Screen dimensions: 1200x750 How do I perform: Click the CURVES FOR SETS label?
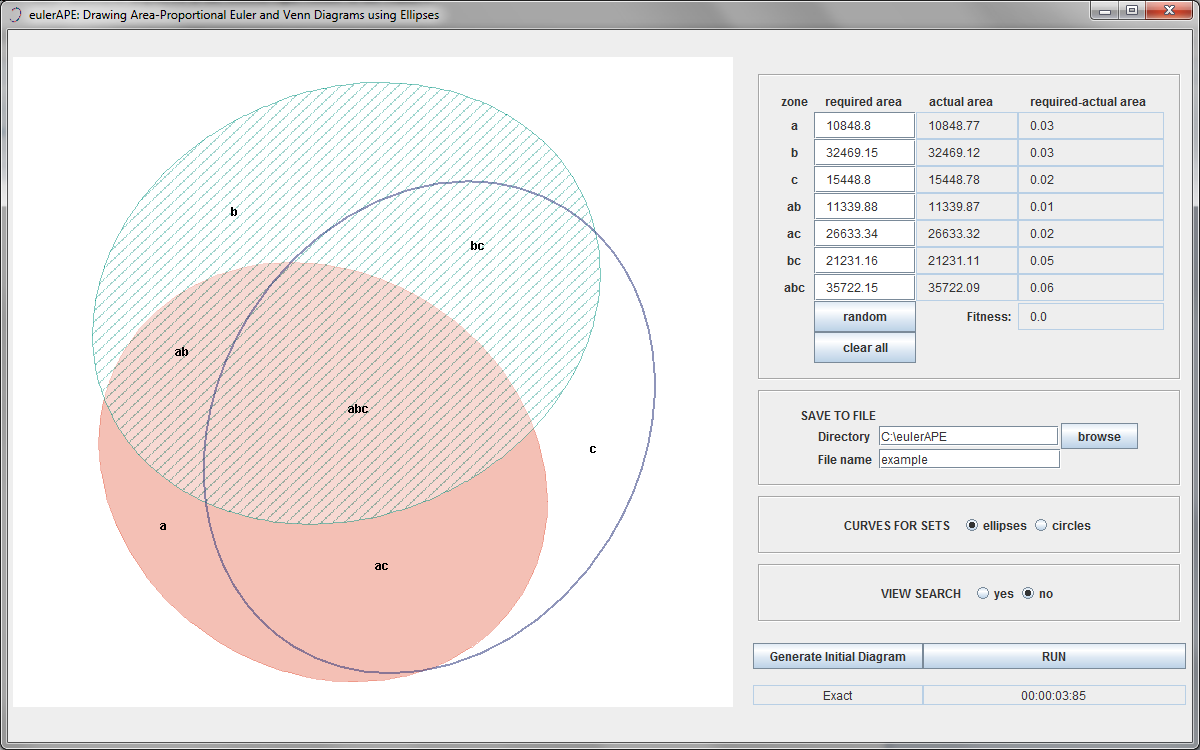tap(897, 526)
